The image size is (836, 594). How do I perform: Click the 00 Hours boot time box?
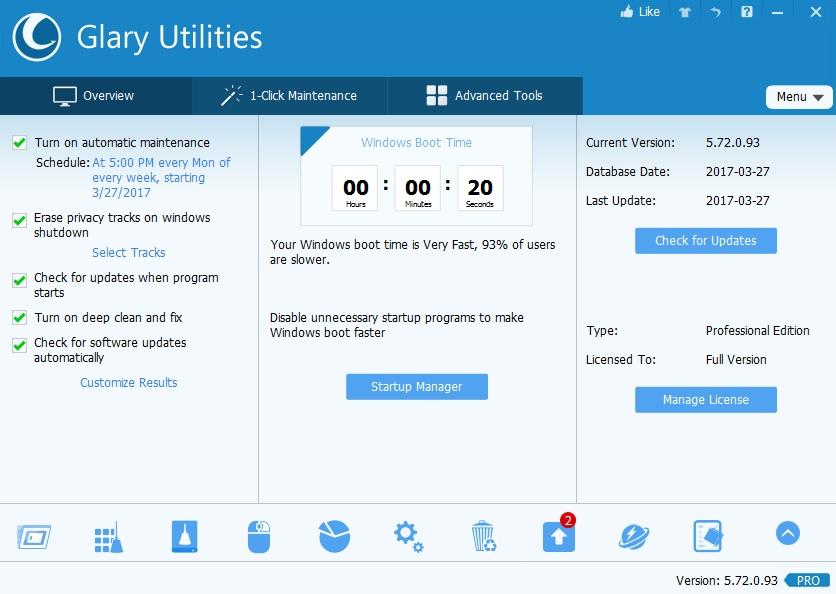(x=355, y=188)
